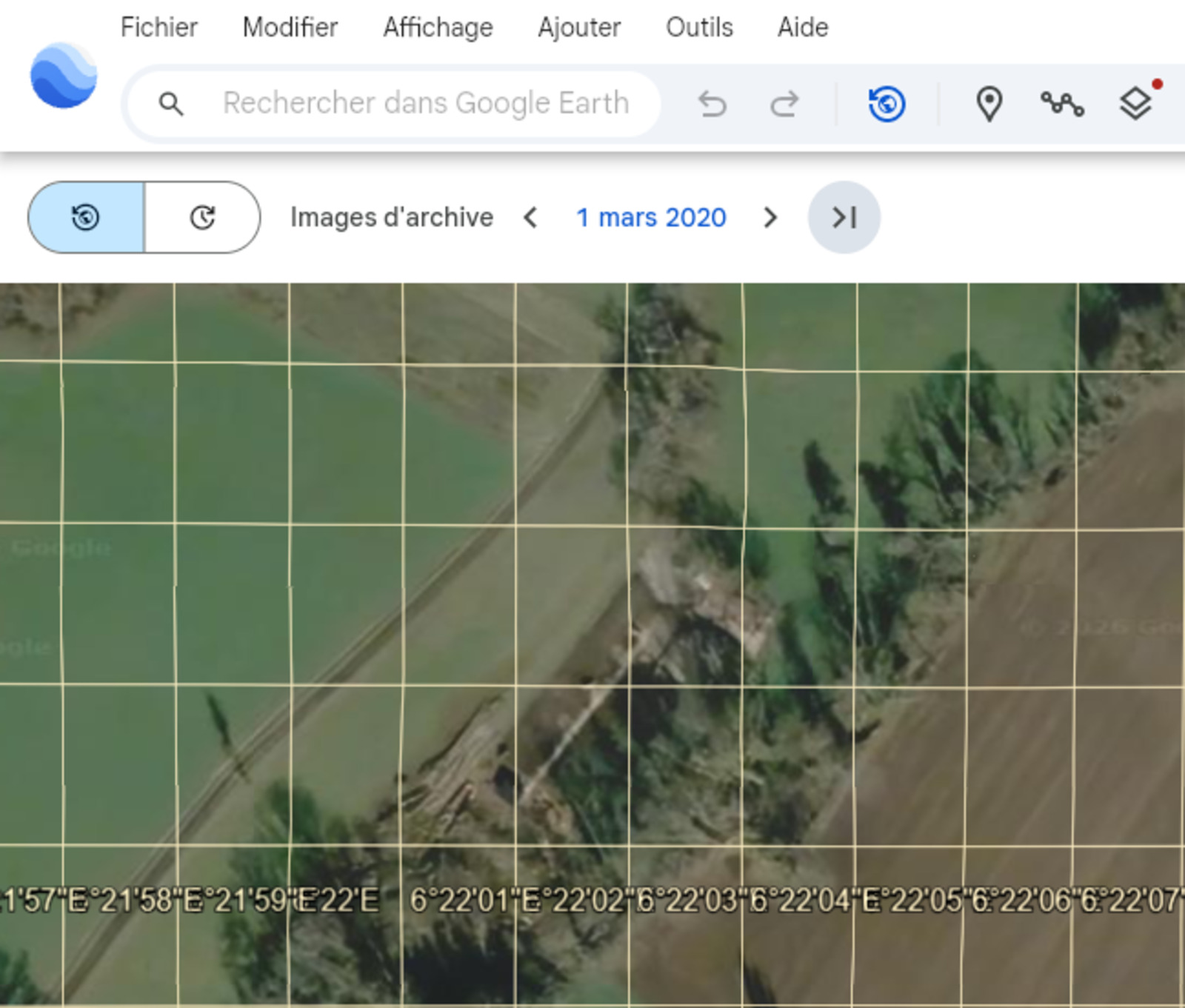1185x1008 pixels.
Task: Draw a path or polygon
Action: click(1062, 104)
